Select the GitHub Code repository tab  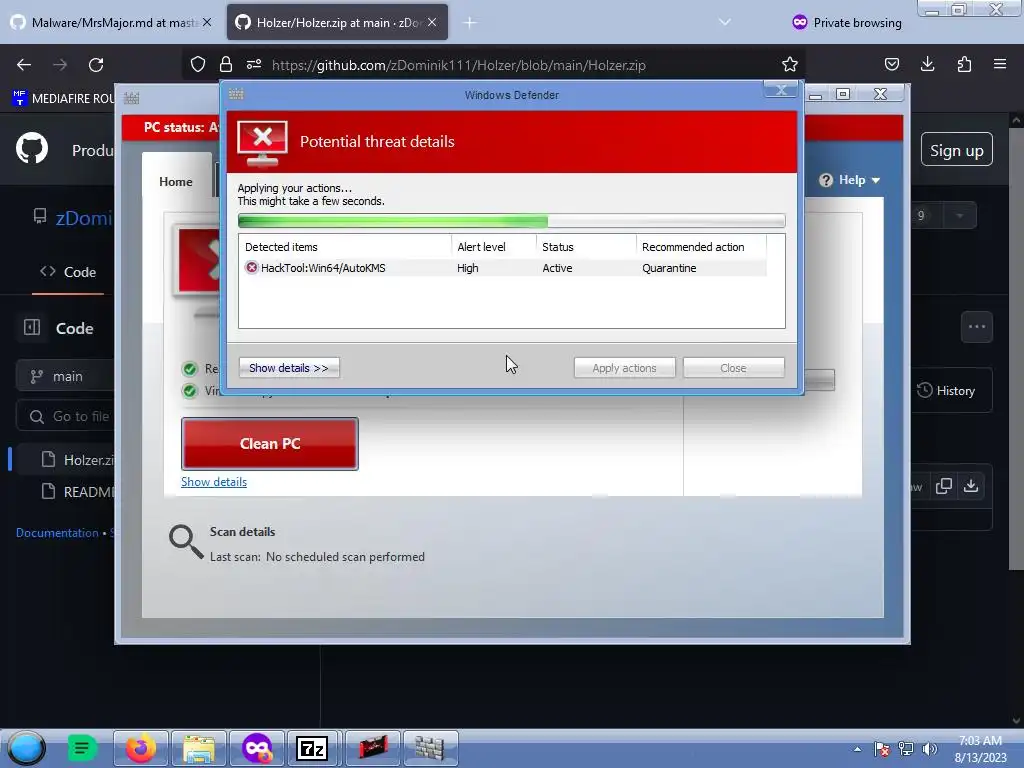coord(68,272)
